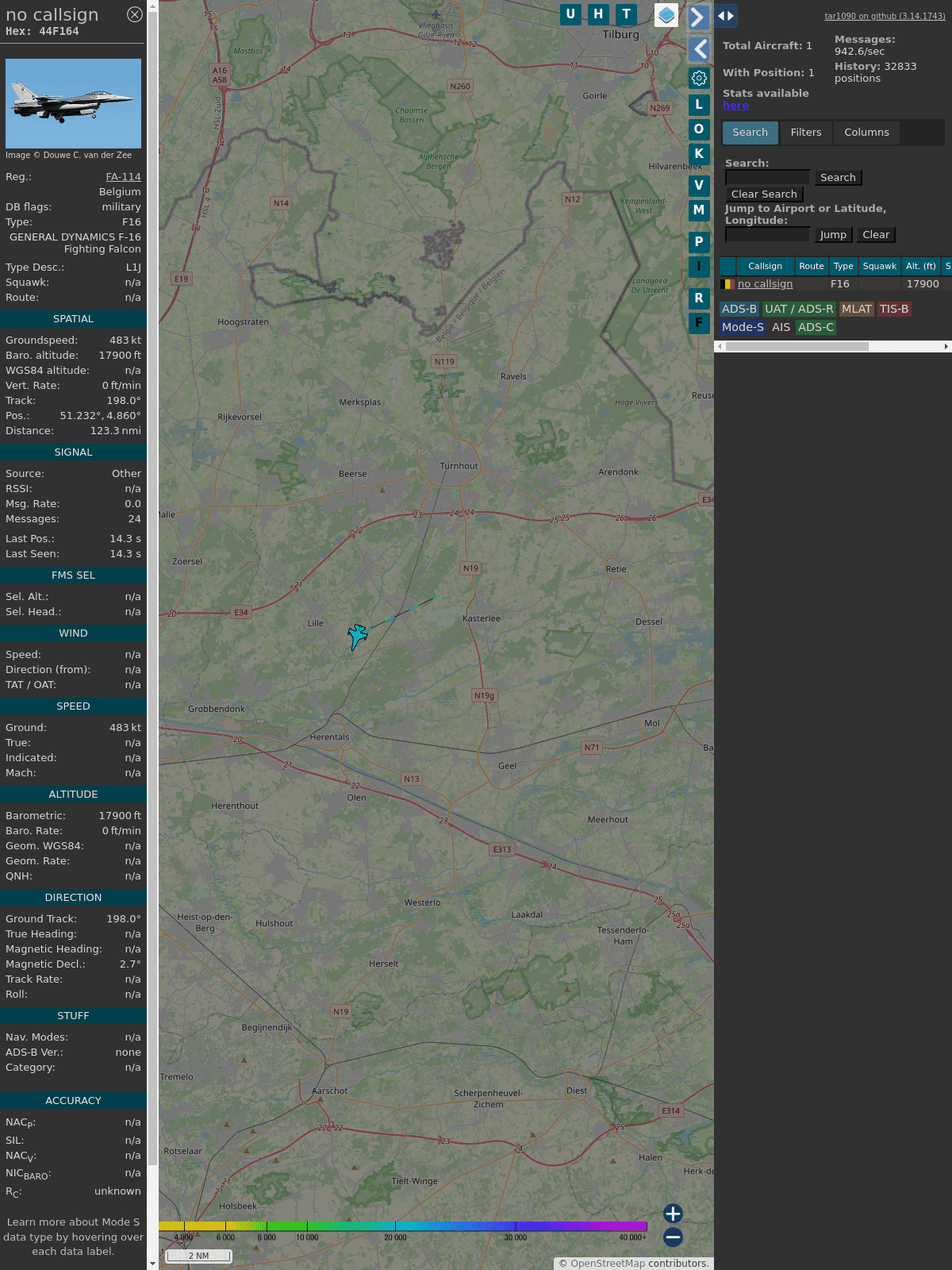952x1270 pixels.
Task: Sort table by Route column
Action: [812, 267]
